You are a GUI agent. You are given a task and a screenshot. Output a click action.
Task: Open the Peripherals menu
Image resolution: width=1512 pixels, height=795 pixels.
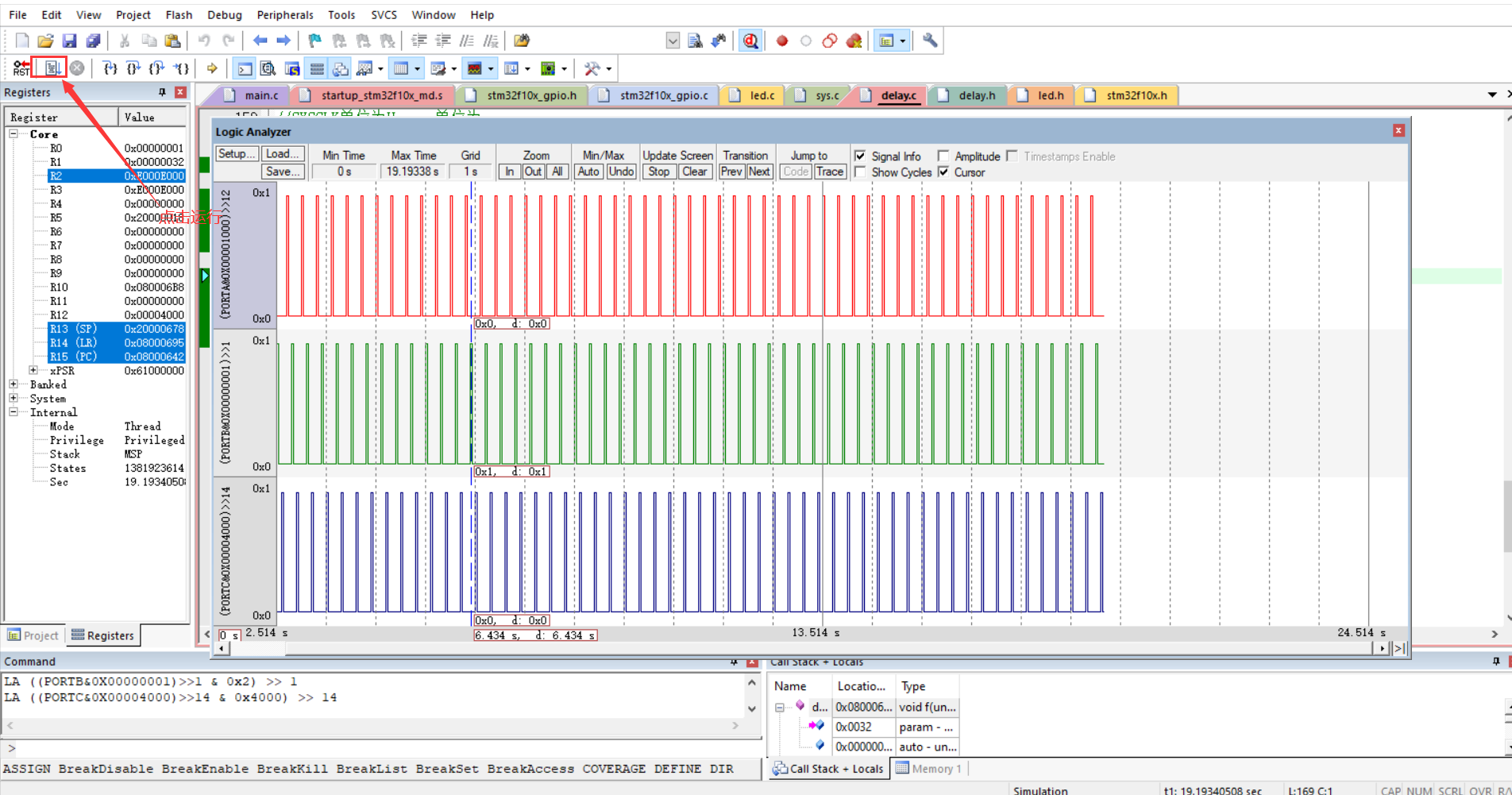[285, 15]
